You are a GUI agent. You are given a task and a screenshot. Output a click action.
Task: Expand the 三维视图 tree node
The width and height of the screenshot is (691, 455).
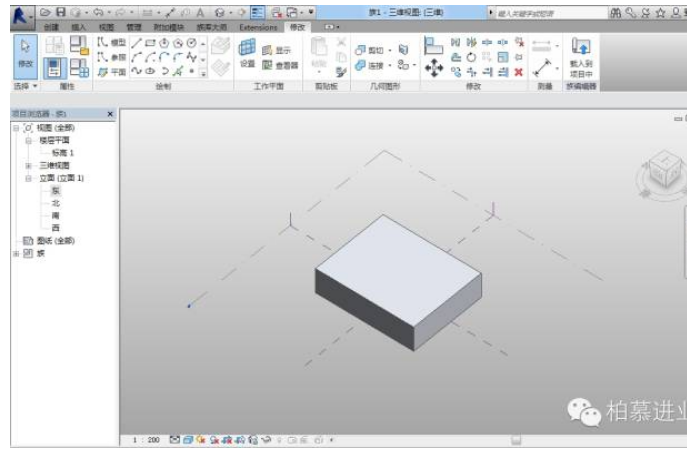coord(29,165)
